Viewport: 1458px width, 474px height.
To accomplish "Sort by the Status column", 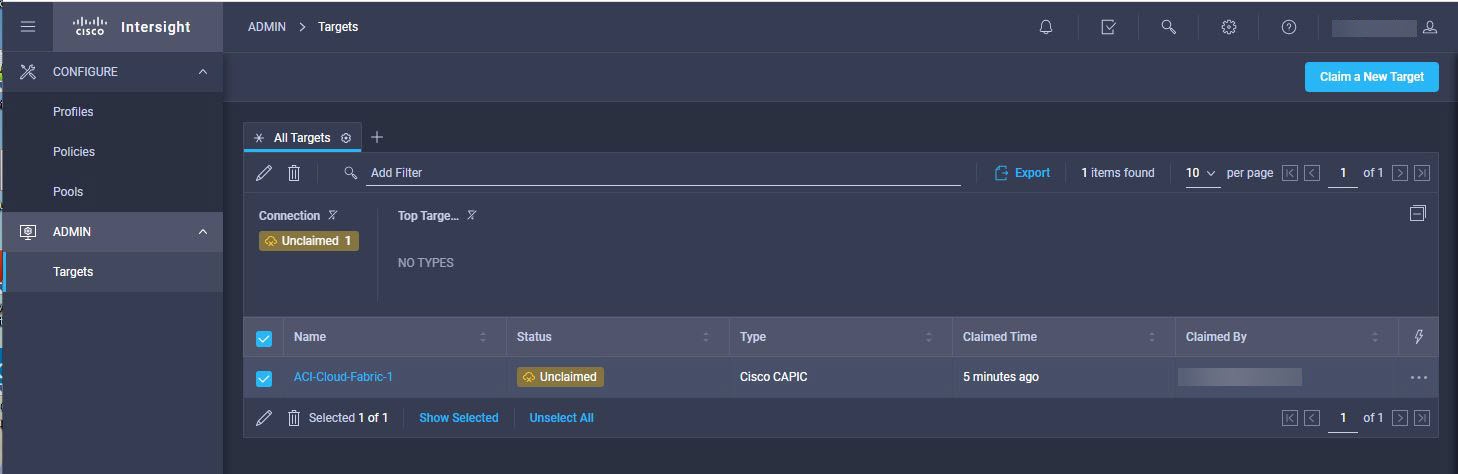I will [706, 337].
